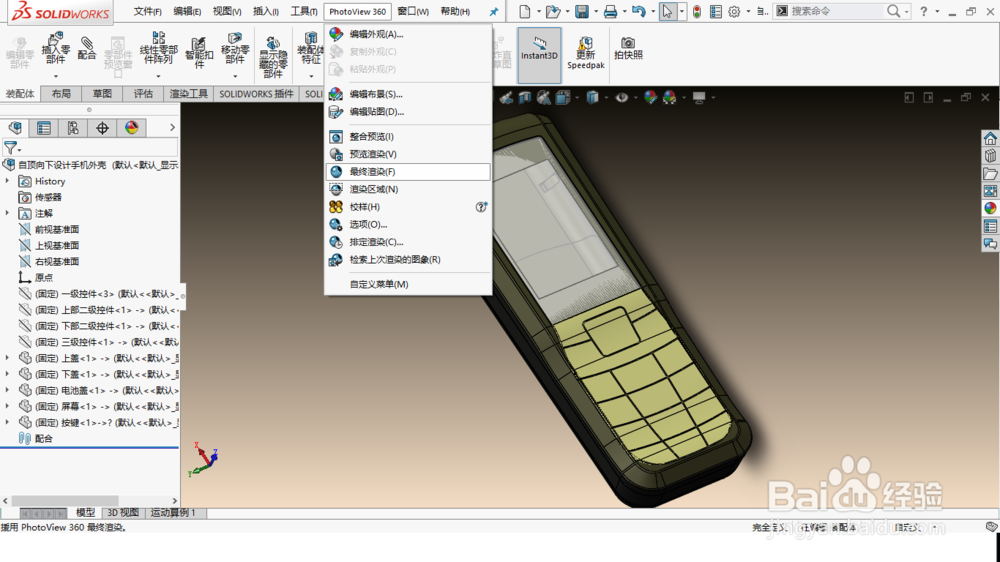Open the PropertyManager tab icon
Screen dimensions: 1000x562
point(44,128)
